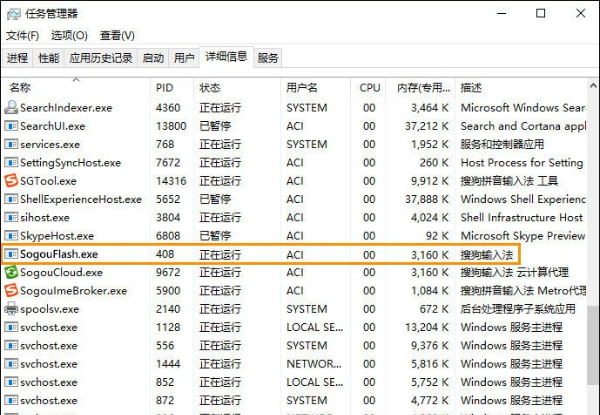Click the SogouCloud.exe green icon

pyautogui.click(x=11, y=272)
